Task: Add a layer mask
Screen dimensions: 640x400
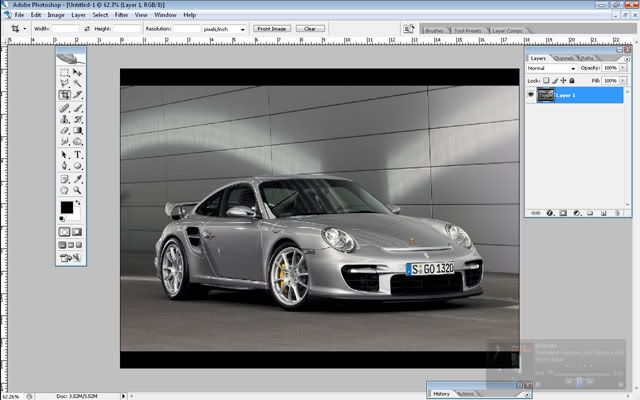Action: tap(563, 213)
